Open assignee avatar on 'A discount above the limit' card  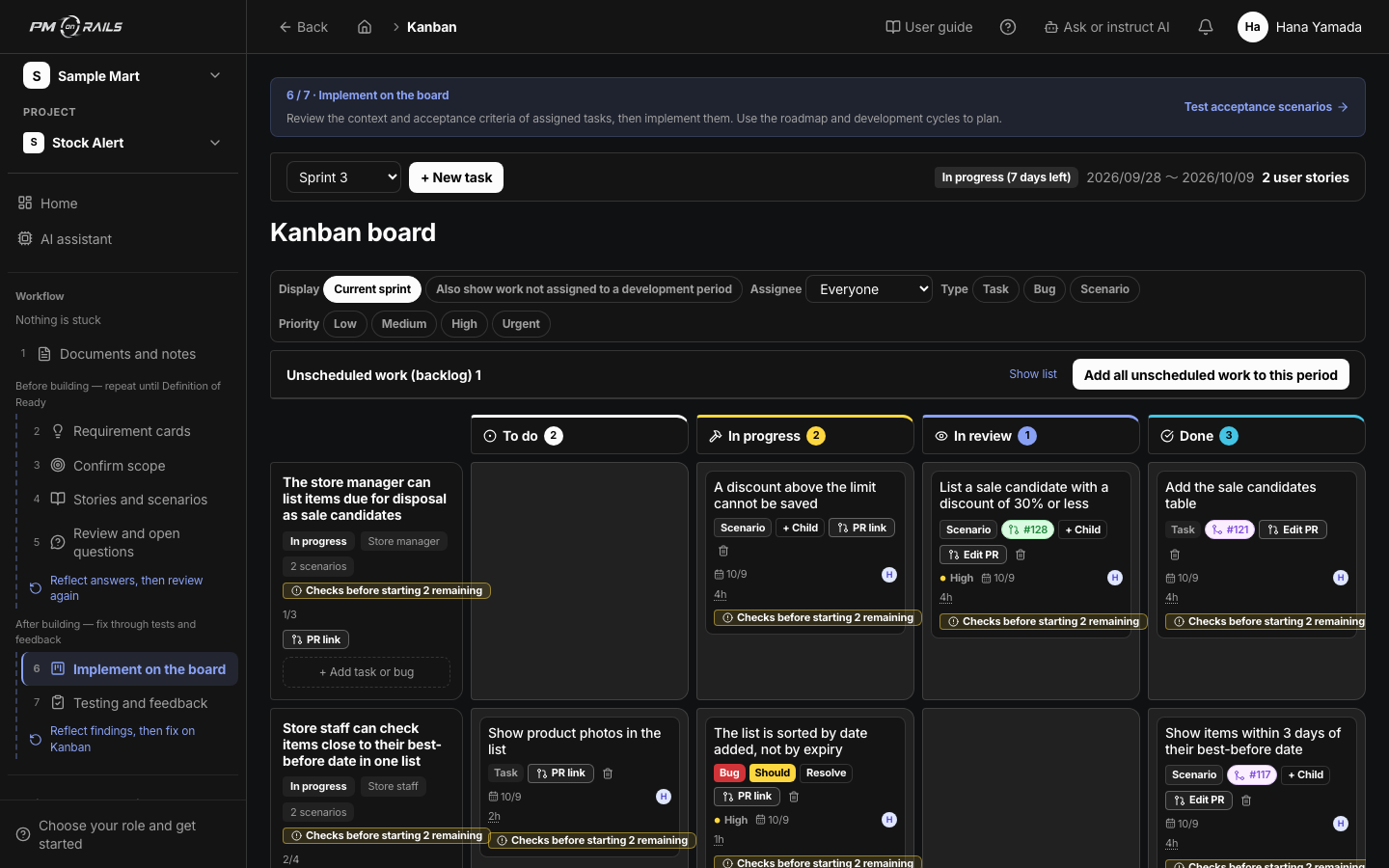(x=889, y=575)
